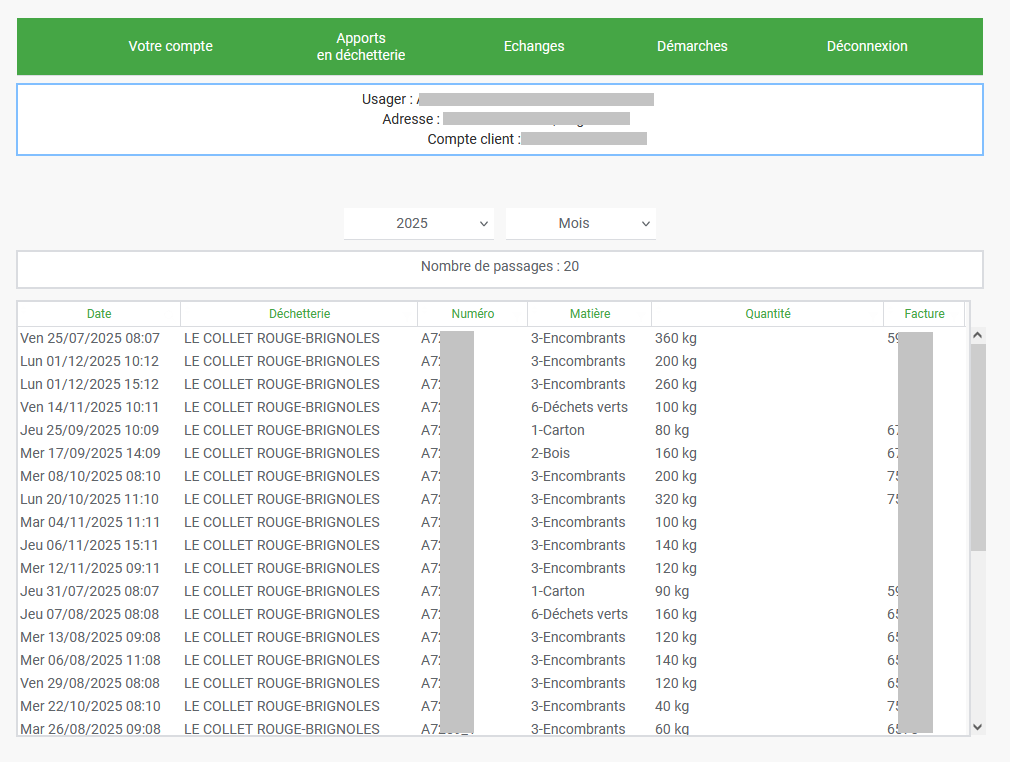Click the Nombre de passages summary box
This screenshot has width=1010, height=762.
click(x=499, y=268)
